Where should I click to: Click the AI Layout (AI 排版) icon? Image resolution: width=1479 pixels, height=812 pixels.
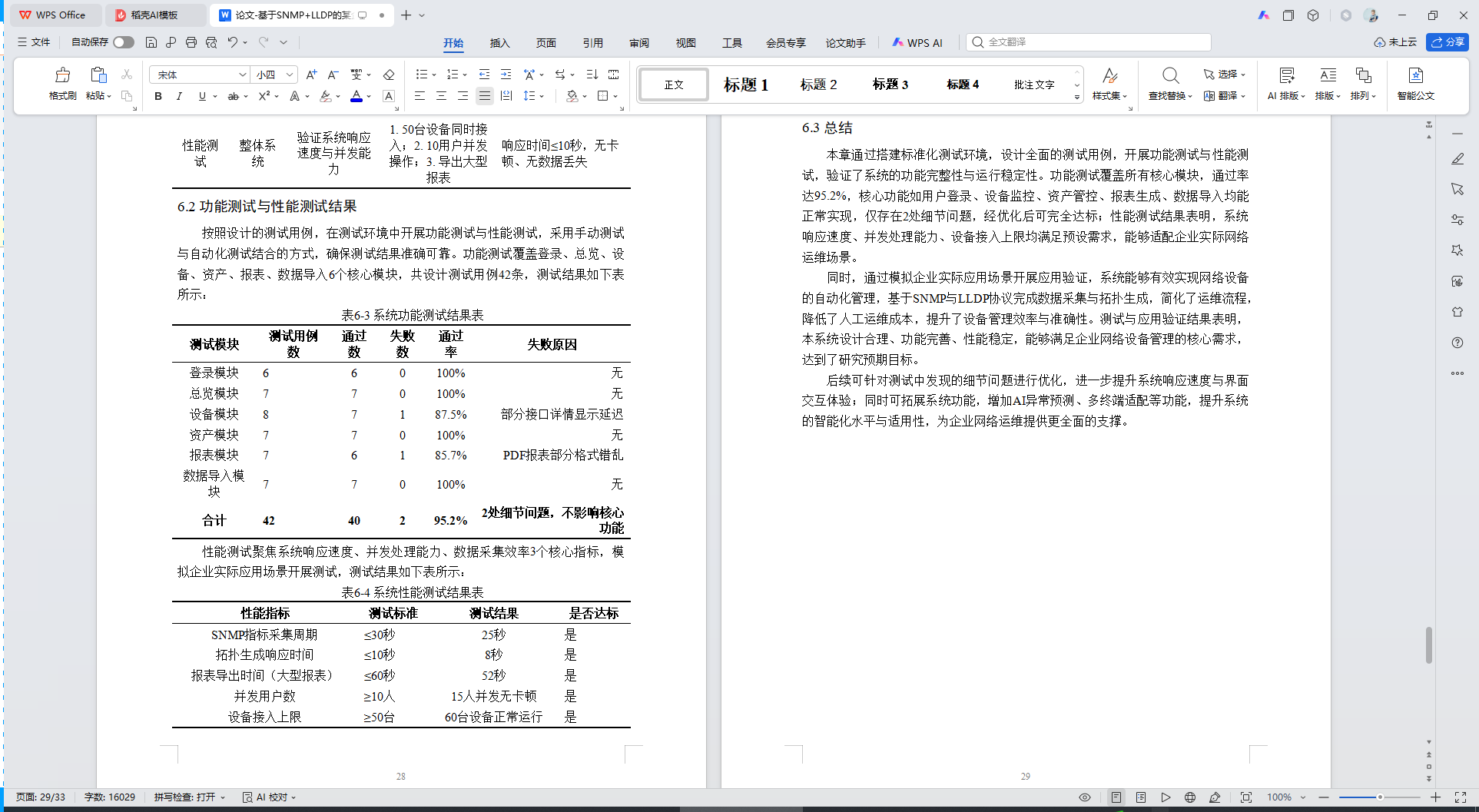tap(1287, 75)
